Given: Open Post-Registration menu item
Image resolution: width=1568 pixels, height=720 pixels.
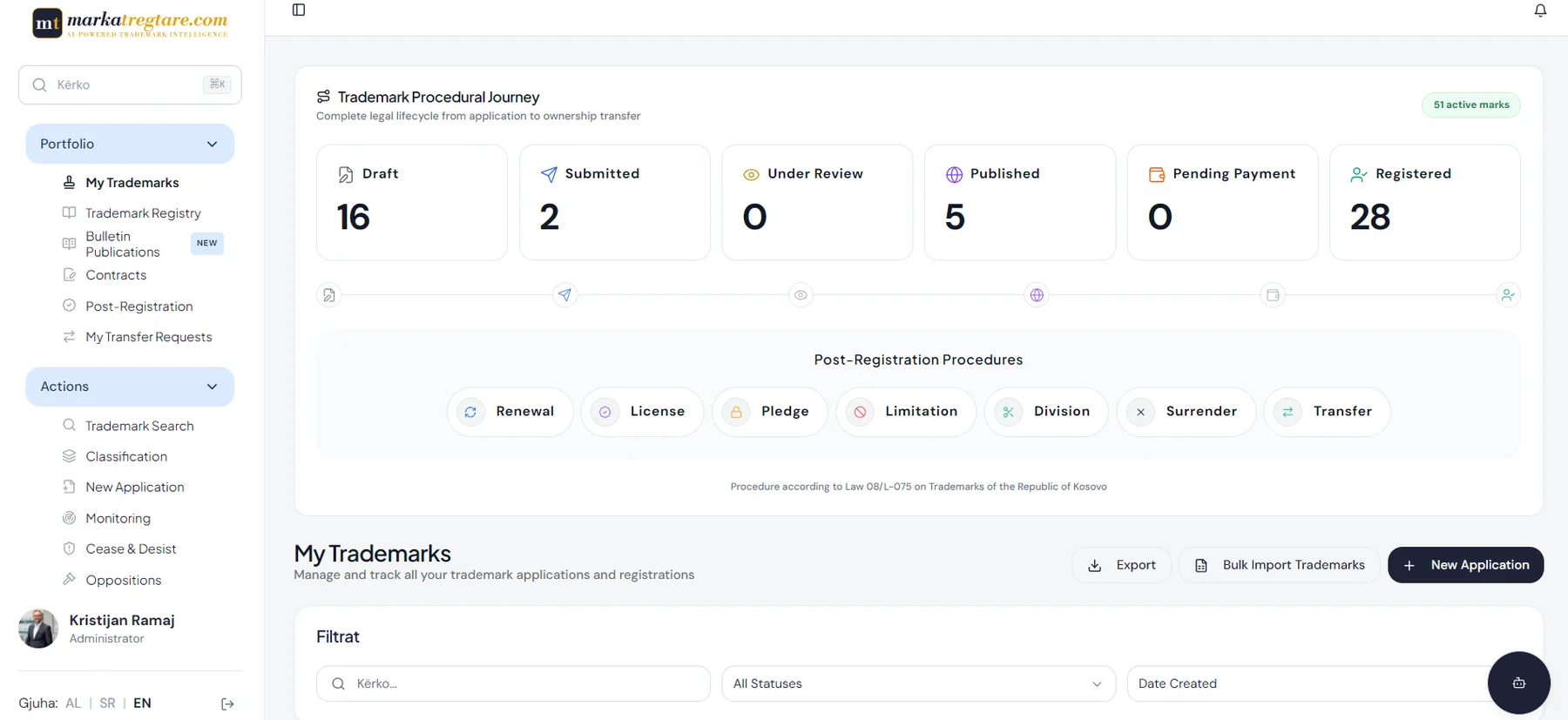Looking at the screenshot, I should [139, 306].
